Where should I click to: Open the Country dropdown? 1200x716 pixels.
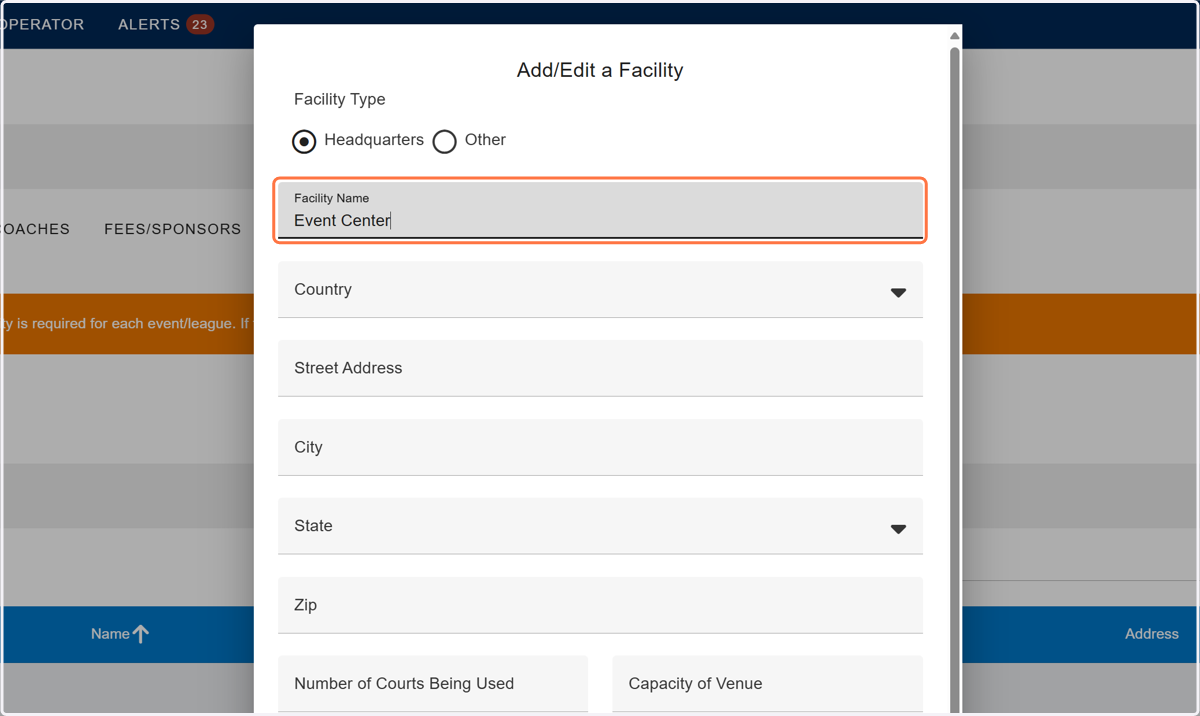click(x=600, y=290)
